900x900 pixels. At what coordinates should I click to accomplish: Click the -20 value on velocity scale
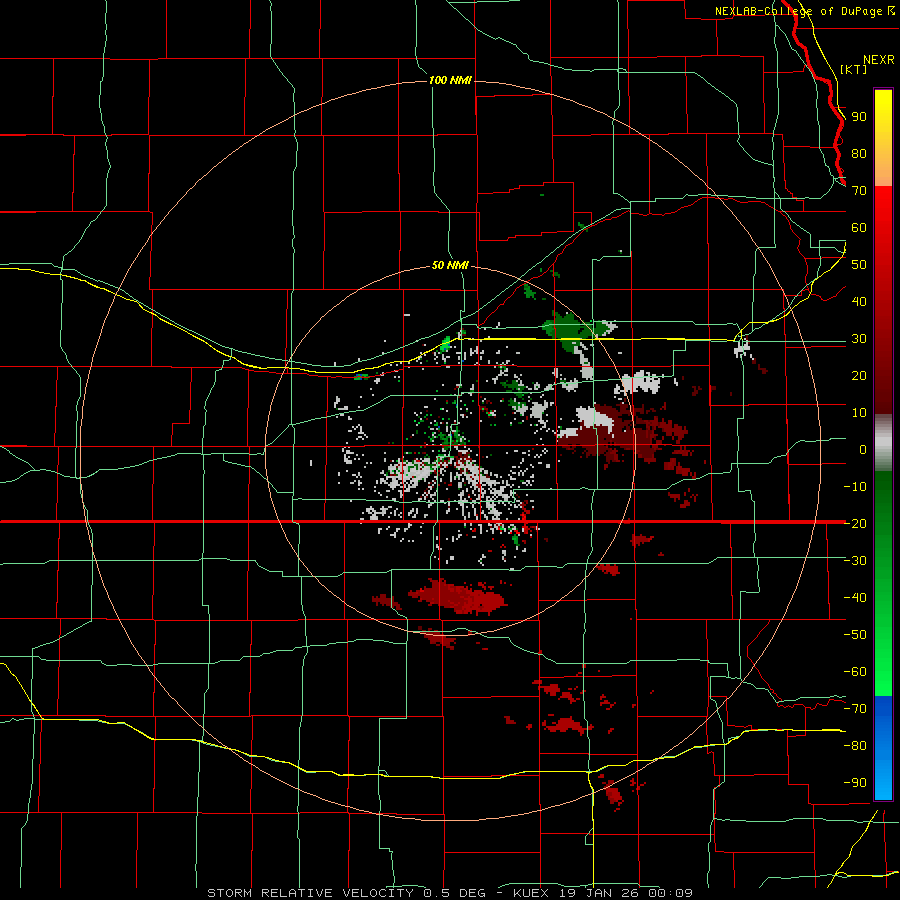(855, 523)
